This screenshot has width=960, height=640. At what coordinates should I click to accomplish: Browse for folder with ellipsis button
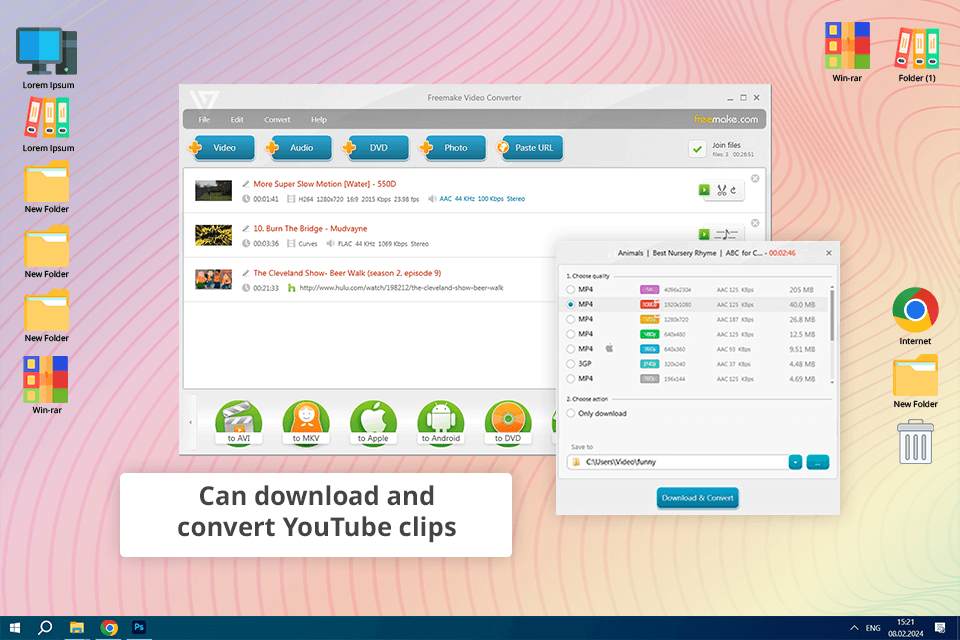(x=817, y=462)
